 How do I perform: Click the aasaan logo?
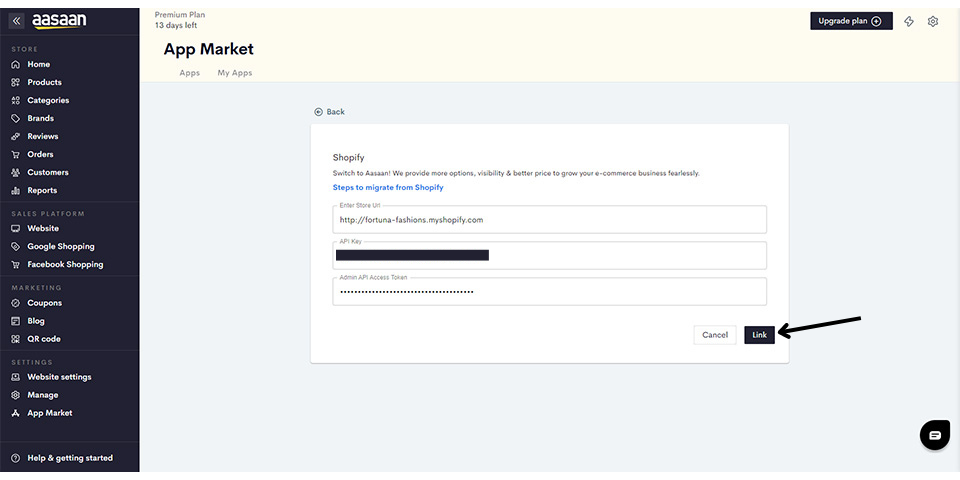click(59, 21)
